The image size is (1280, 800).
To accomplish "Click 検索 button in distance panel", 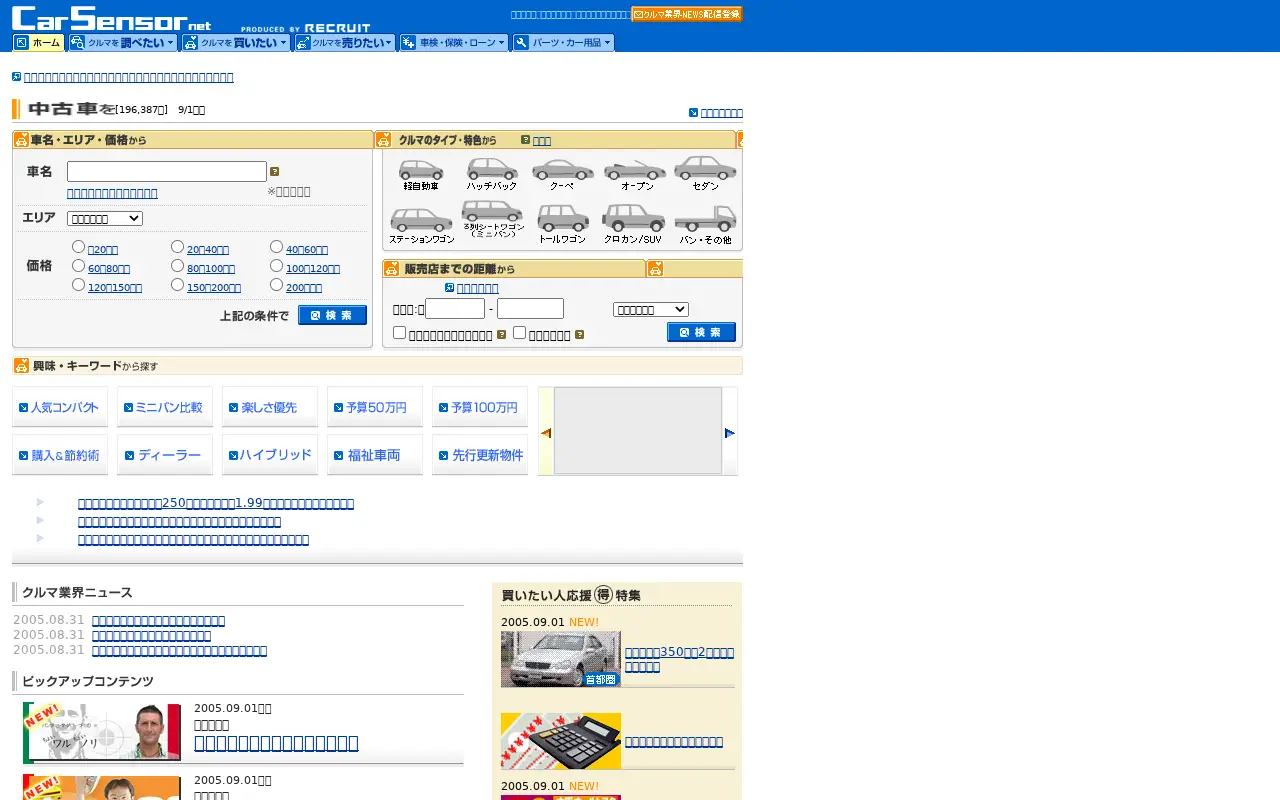I will click(x=701, y=332).
